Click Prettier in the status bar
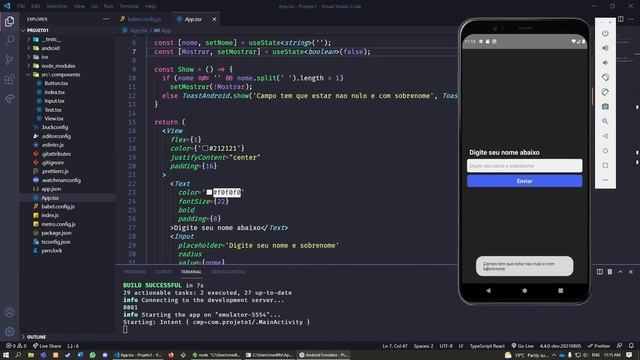The image size is (640, 360). click(x=599, y=346)
